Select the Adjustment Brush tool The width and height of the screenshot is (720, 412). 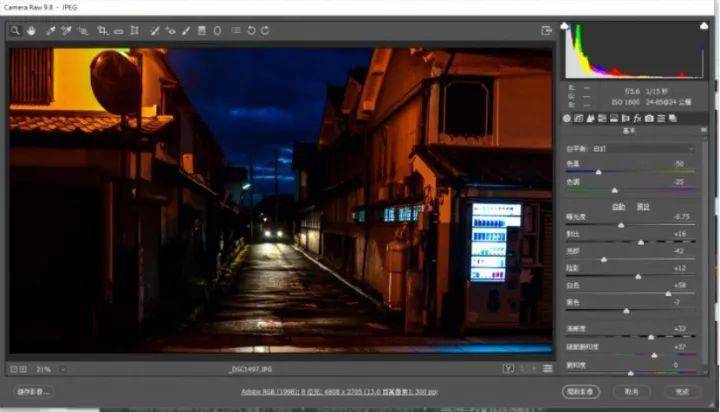[186, 31]
